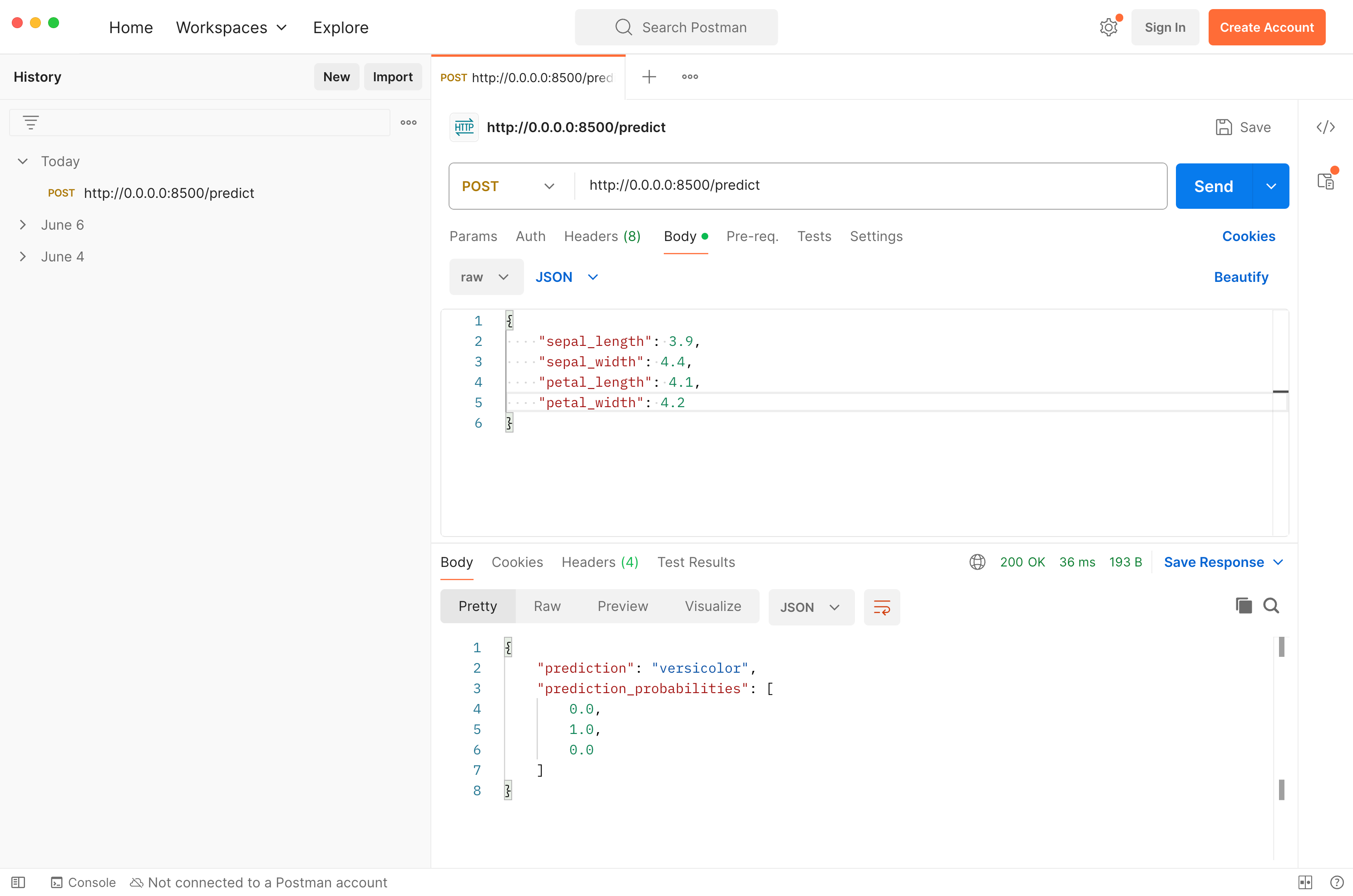Open the raw body type dropdown

pos(485,277)
